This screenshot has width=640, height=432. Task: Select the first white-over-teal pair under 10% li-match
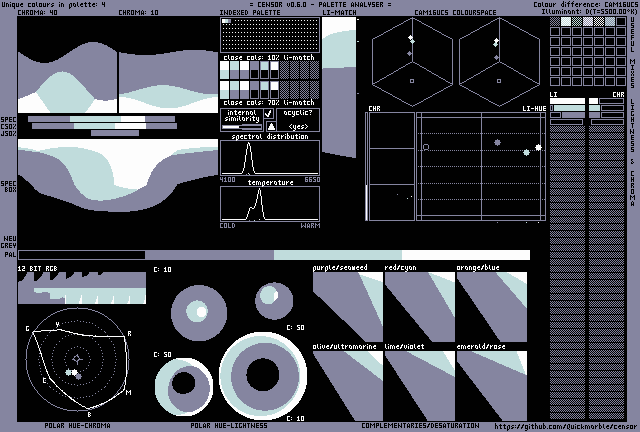click(x=224, y=70)
